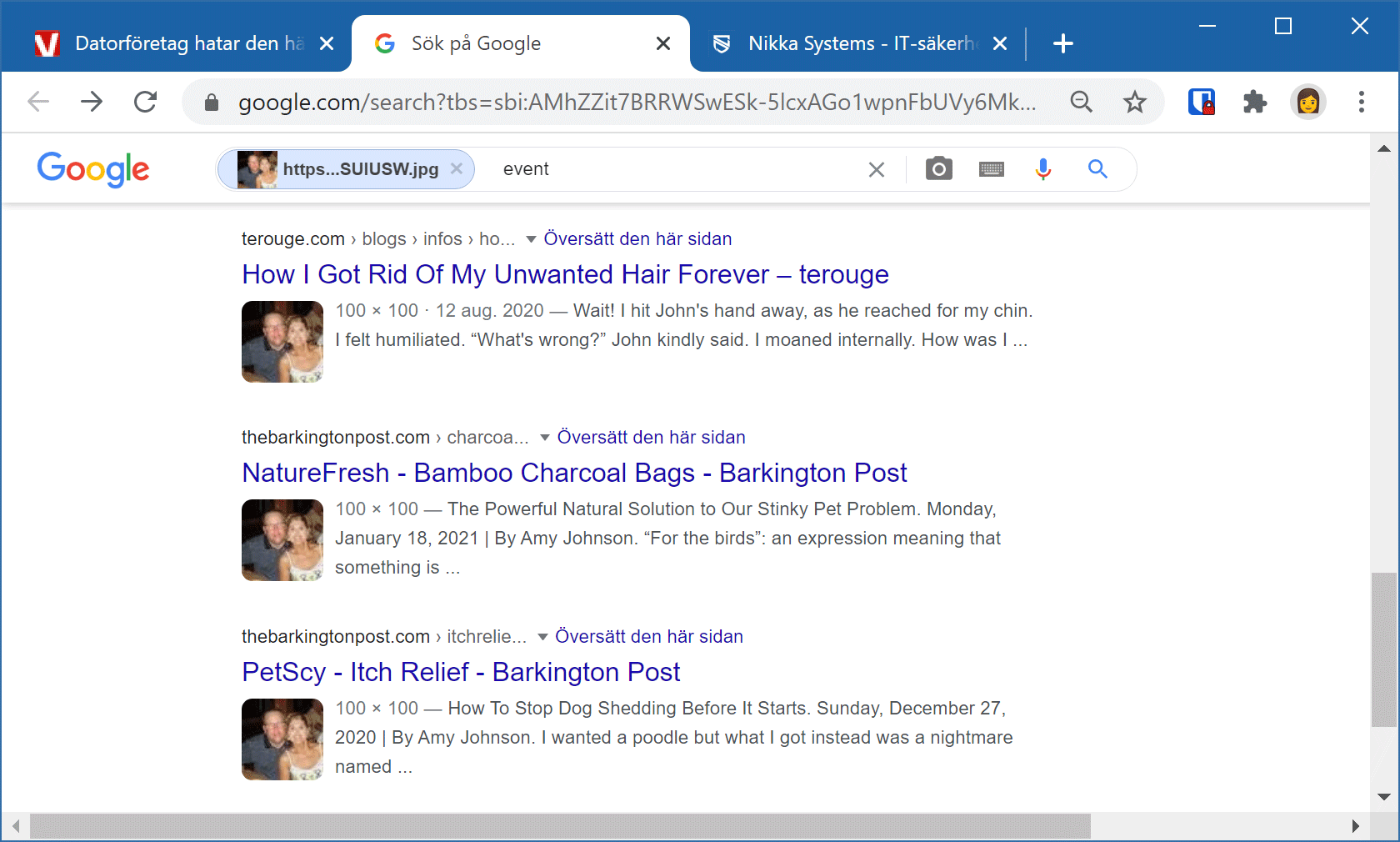Translate the terouge.com result page
This screenshot has width=1400, height=842.
[x=637, y=239]
